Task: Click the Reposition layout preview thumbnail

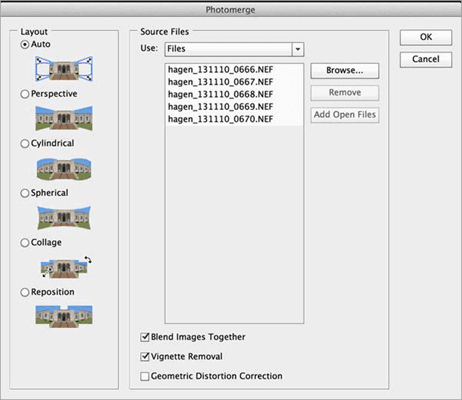Action: pyautogui.click(x=64, y=316)
